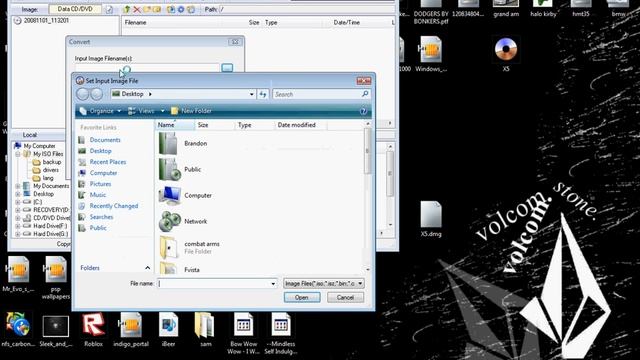Select the Network item in file list
640x360 pixels.
coord(183,221)
